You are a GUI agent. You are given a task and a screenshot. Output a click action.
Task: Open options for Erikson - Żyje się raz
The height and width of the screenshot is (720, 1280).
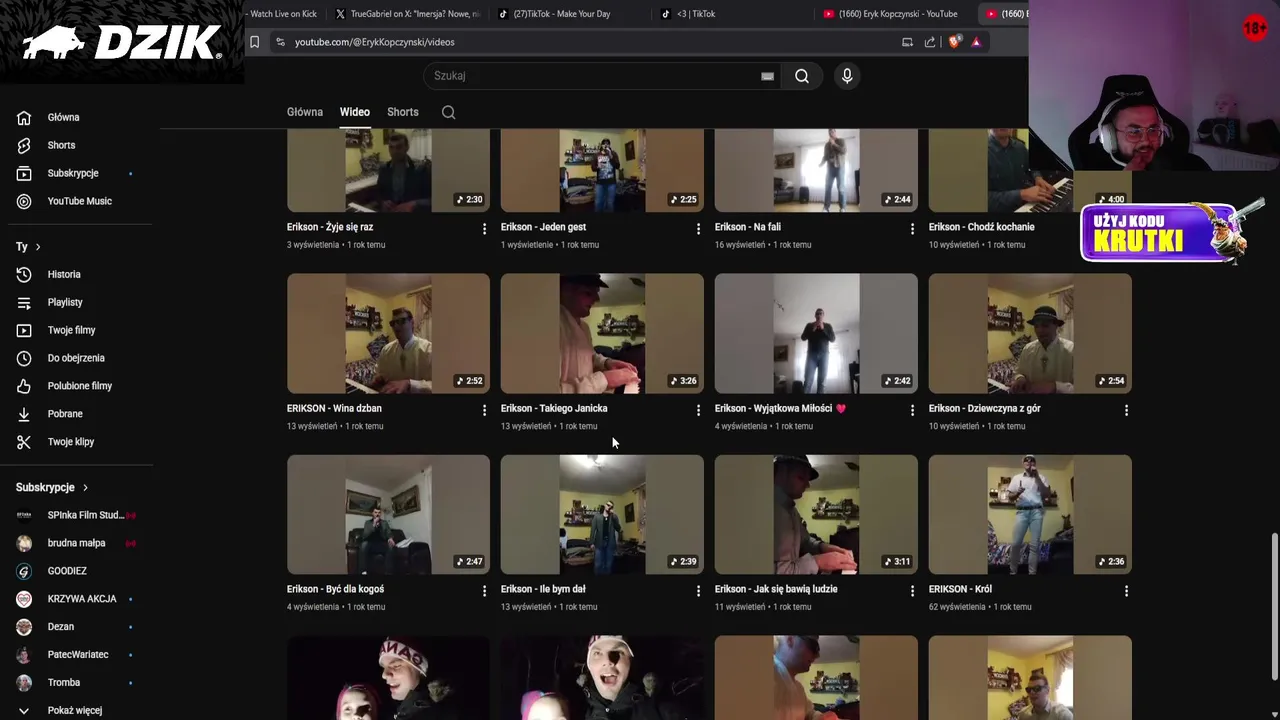pyautogui.click(x=484, y=229)
